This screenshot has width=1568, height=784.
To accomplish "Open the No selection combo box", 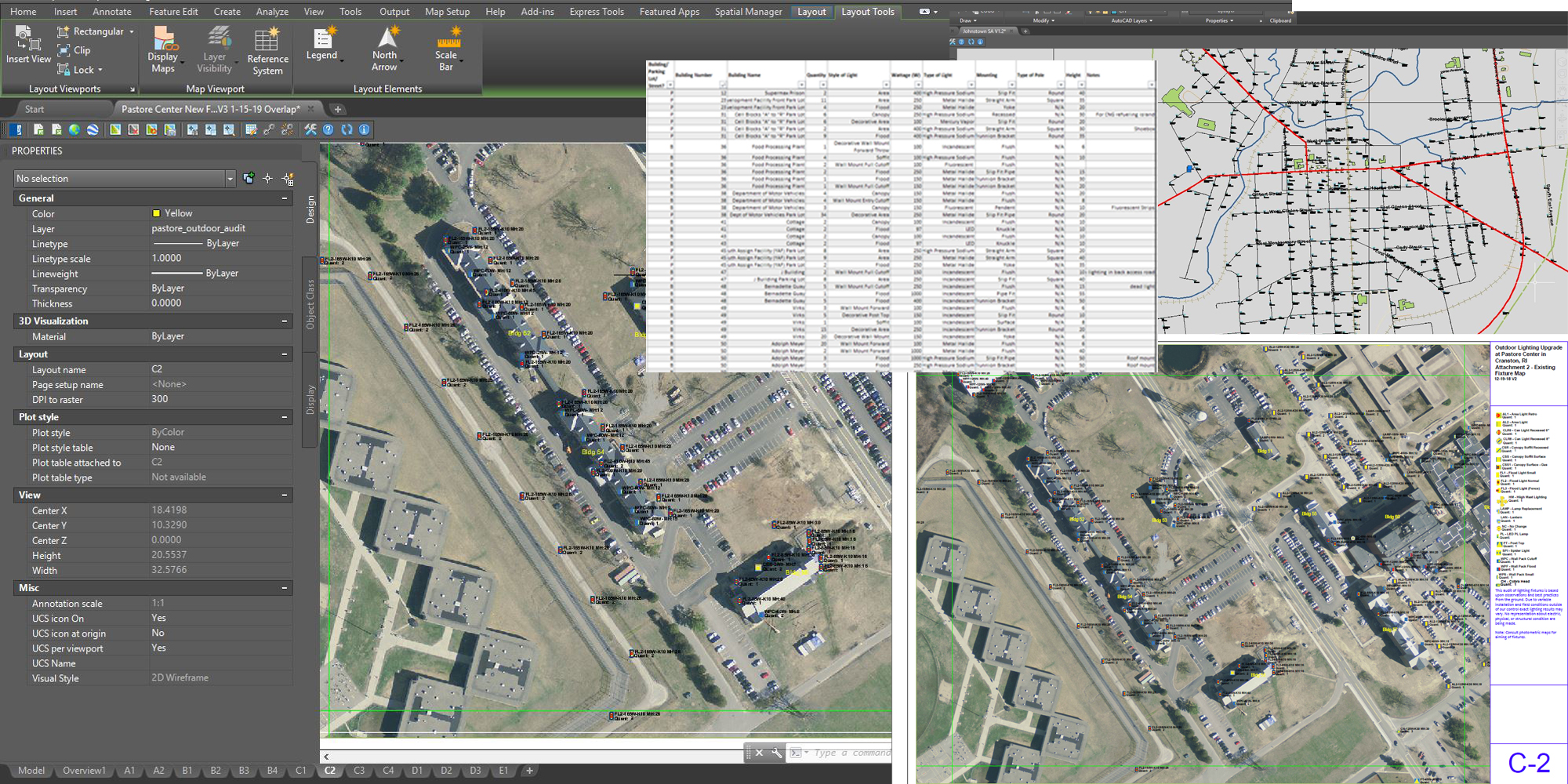I will [x=125, y=179].
